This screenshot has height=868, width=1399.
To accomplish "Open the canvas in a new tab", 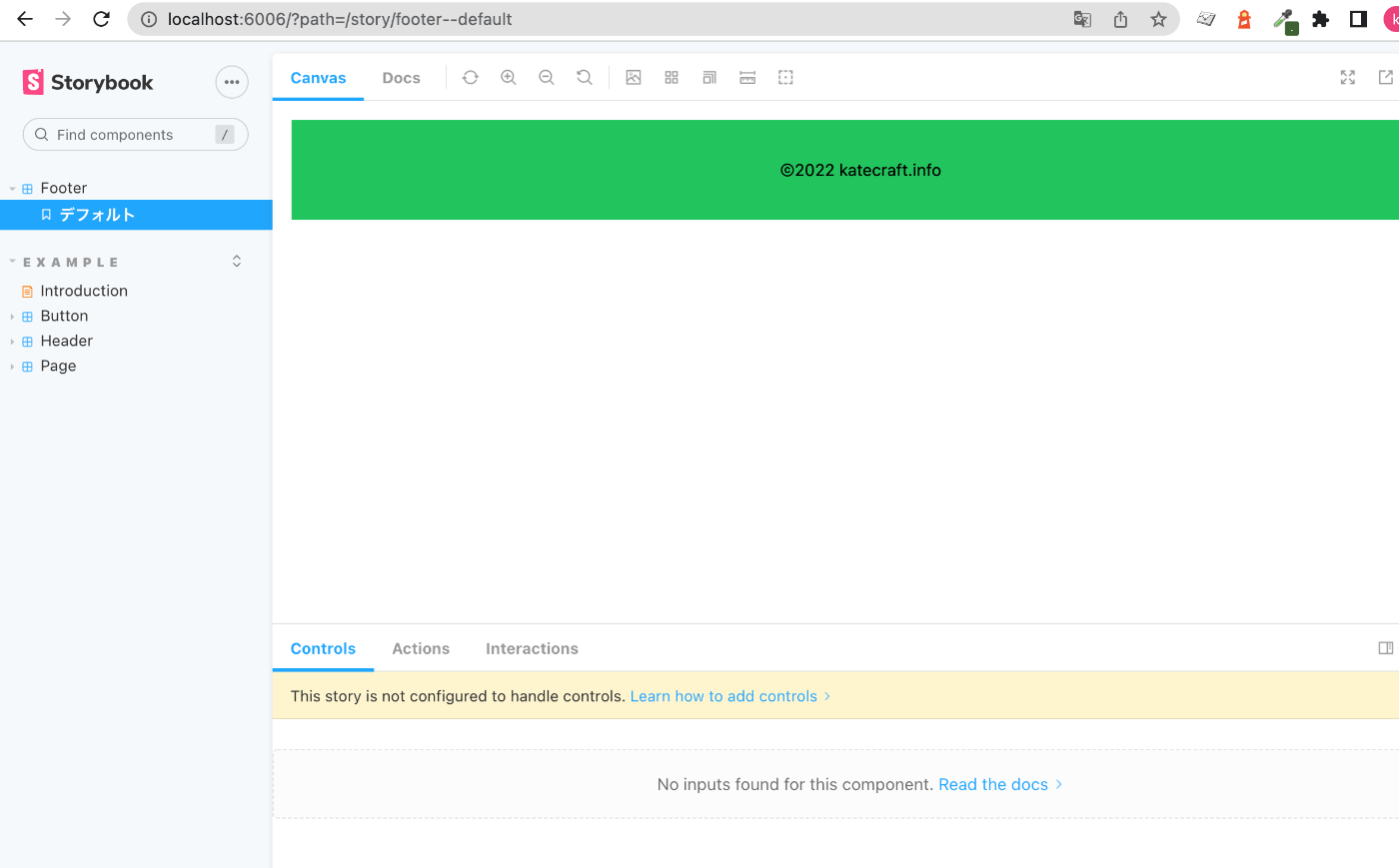I will [x=1386, y=78].
